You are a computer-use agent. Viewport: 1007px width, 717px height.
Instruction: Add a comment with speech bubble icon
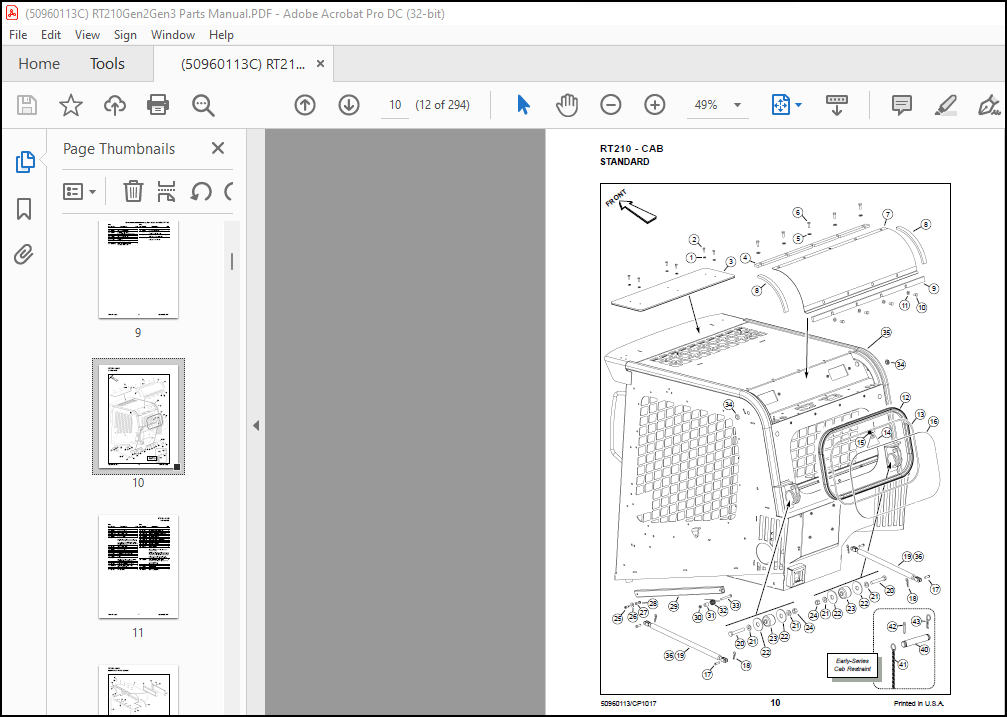pyautogui.click(x=902, y=105)
